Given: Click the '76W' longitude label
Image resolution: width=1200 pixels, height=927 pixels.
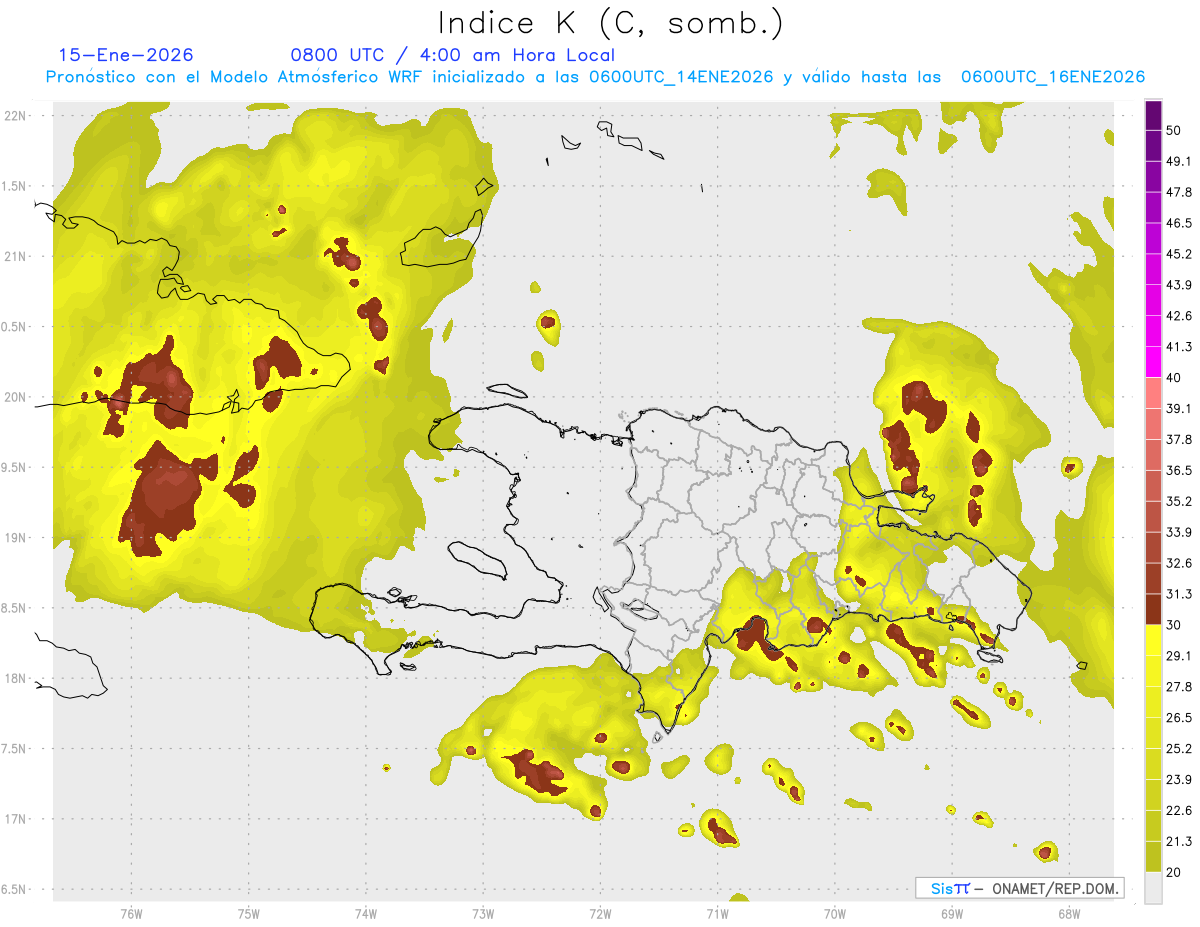Looking at the screenshot, I should pyautogui.click(x=131, y=914).
